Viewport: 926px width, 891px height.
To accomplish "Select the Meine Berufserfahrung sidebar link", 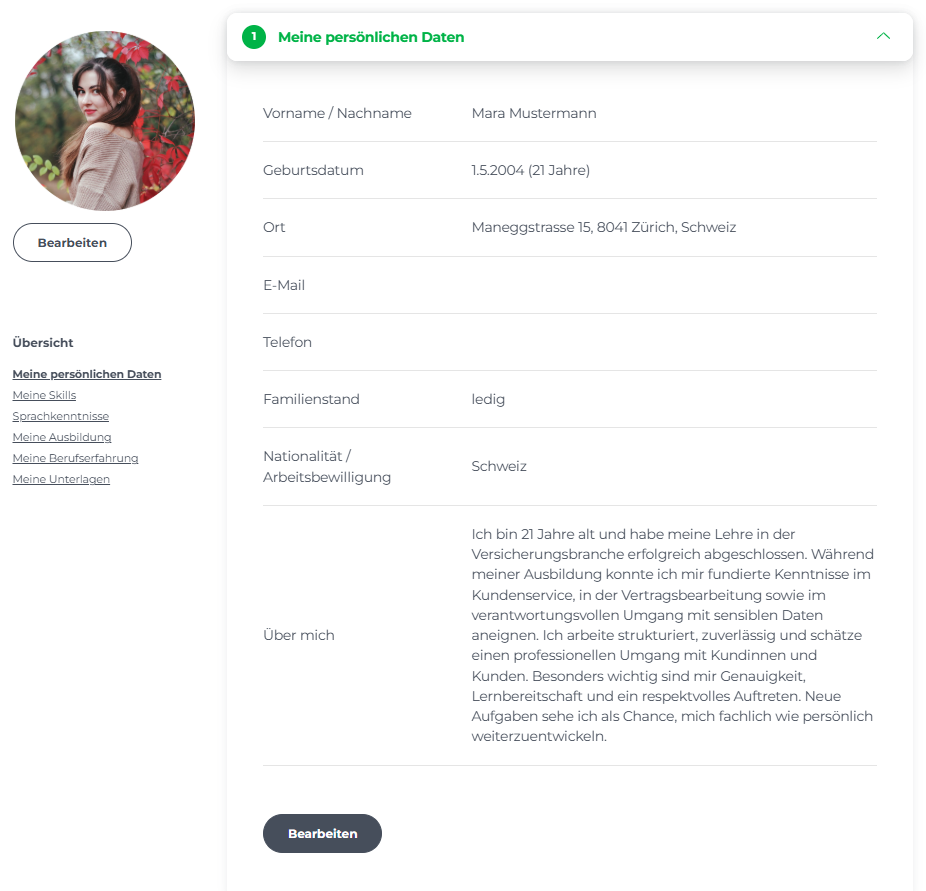I will click(x=75, y=458).
